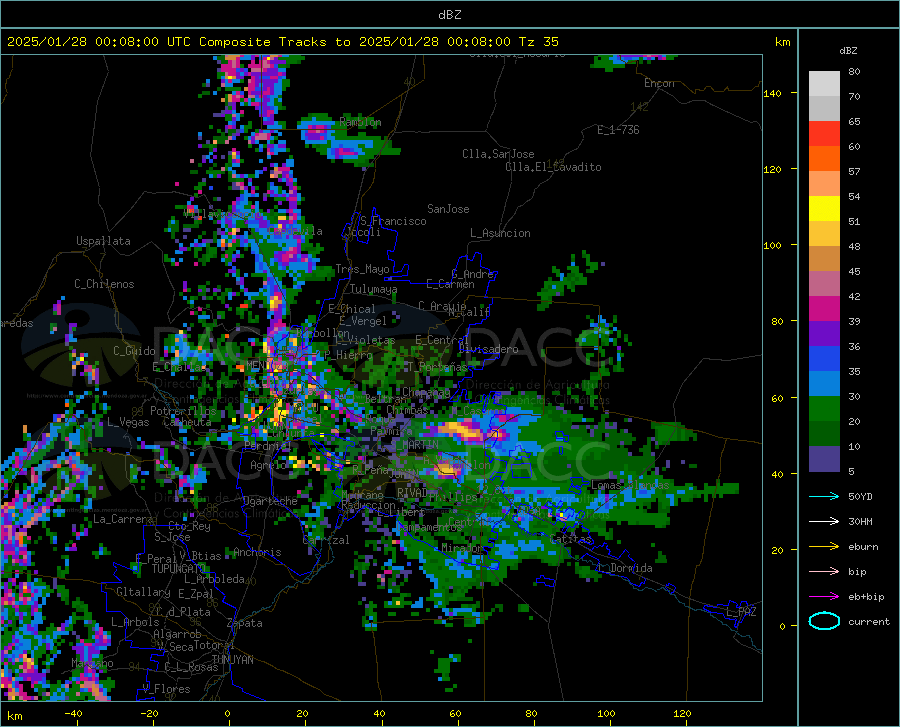Click the L_Asuncion place label
Screen dimensions: 900x727
point(500,233)
